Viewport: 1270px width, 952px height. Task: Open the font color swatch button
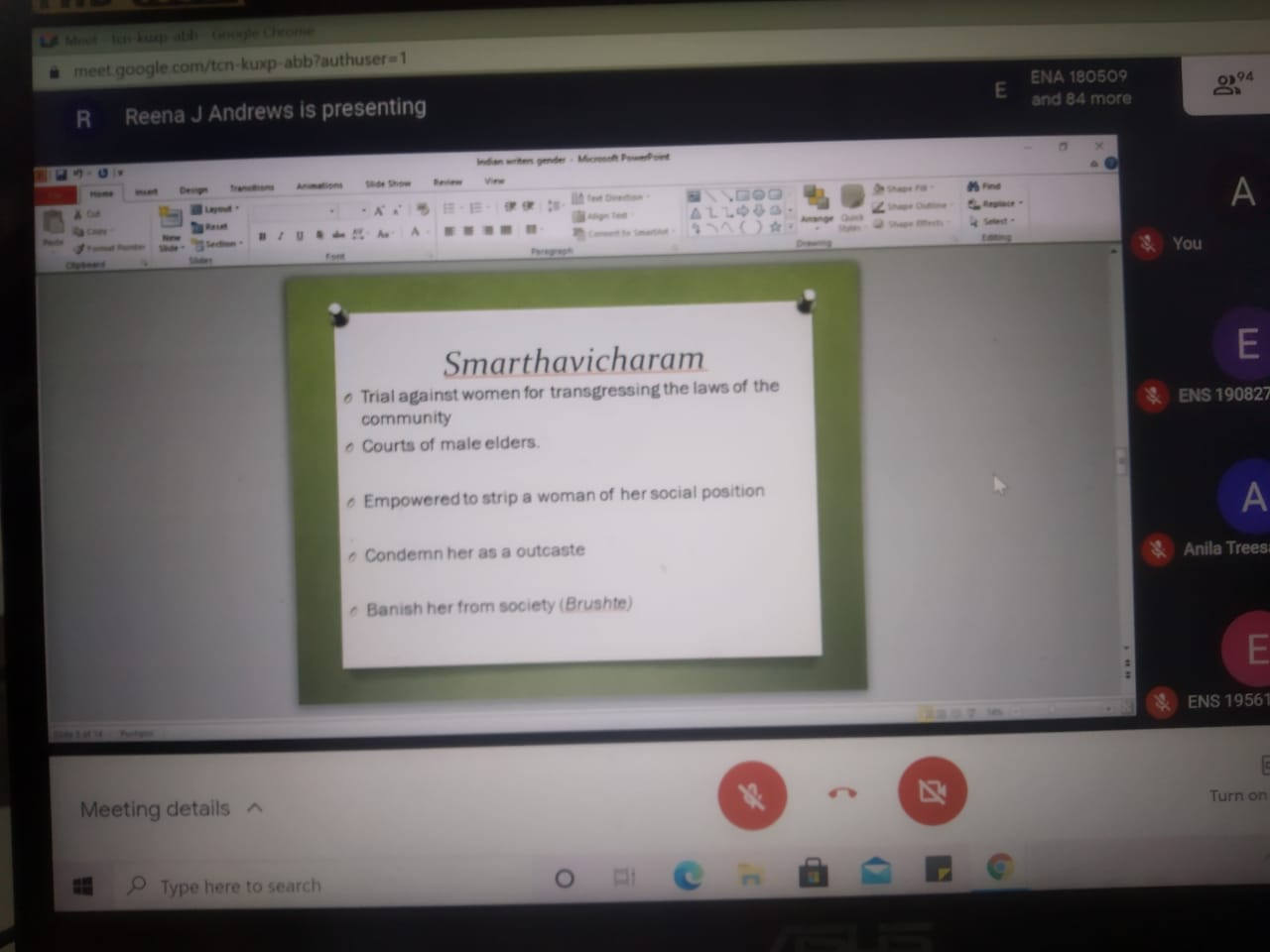click(x=416, y=232)
